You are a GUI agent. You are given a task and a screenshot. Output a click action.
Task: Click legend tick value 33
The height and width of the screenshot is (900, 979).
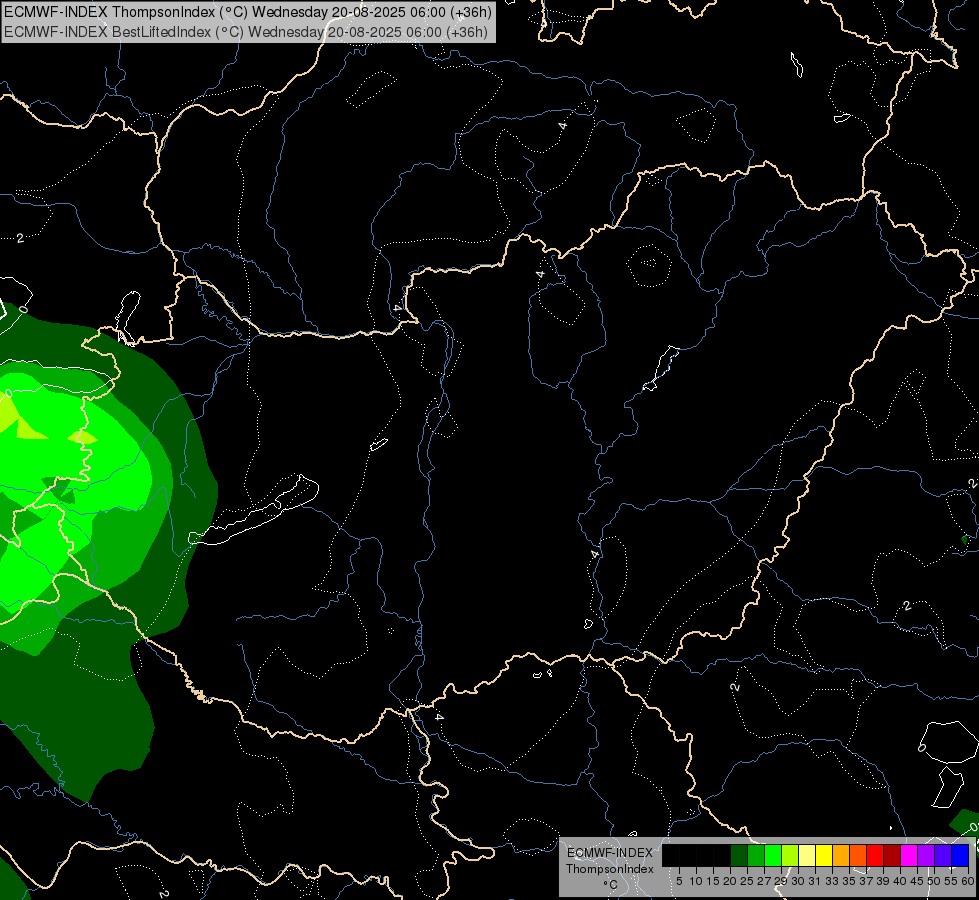[832, 881]
